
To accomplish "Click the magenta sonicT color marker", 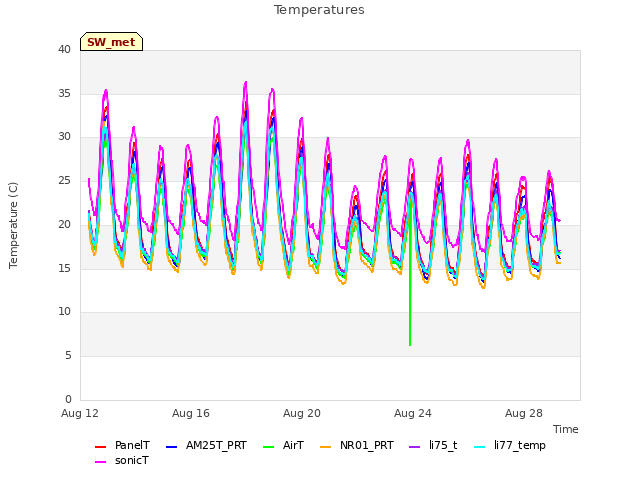I will coord(100,462).
